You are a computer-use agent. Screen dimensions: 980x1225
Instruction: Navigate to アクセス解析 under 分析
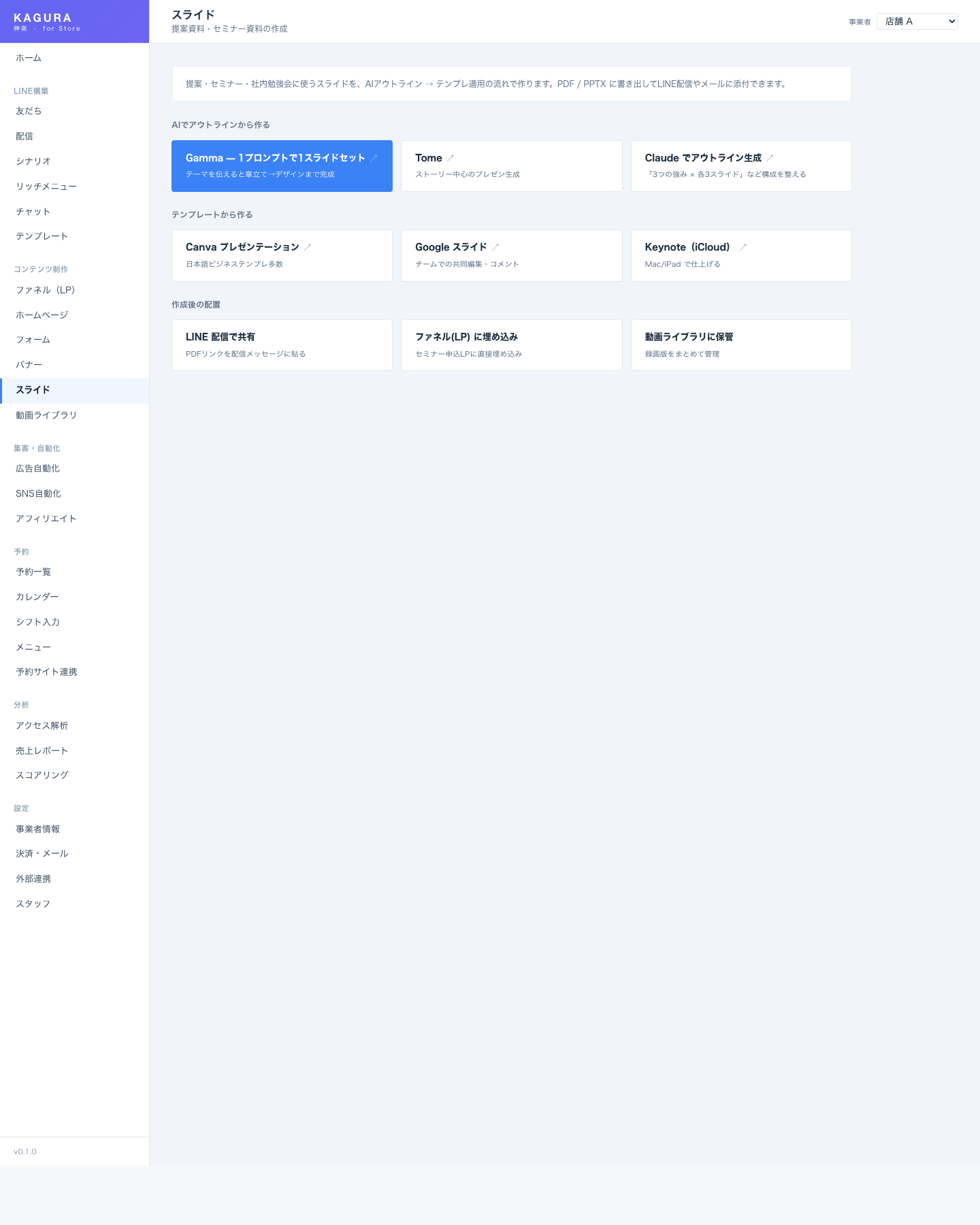tap(42, 725)
